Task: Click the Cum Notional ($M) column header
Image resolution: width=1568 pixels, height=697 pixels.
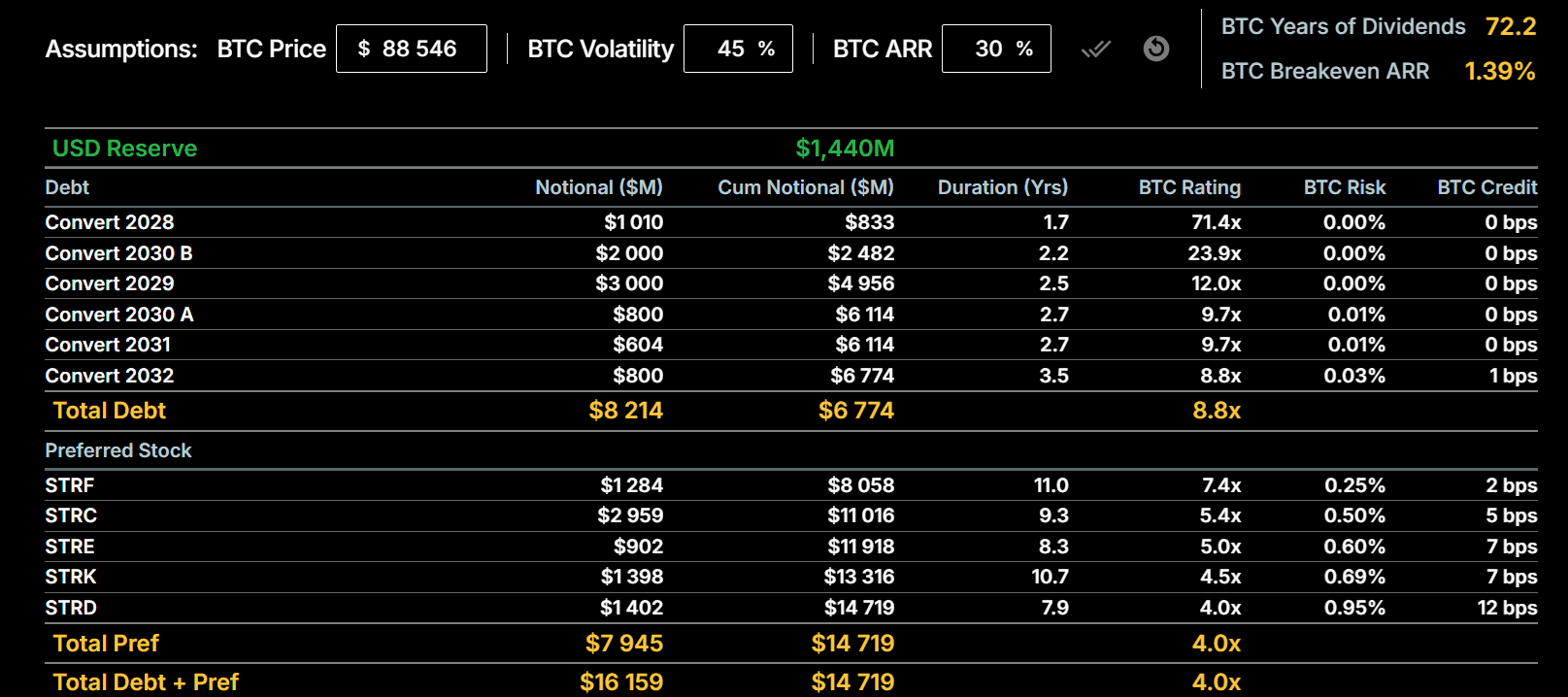Action: [x=805, y=187]
